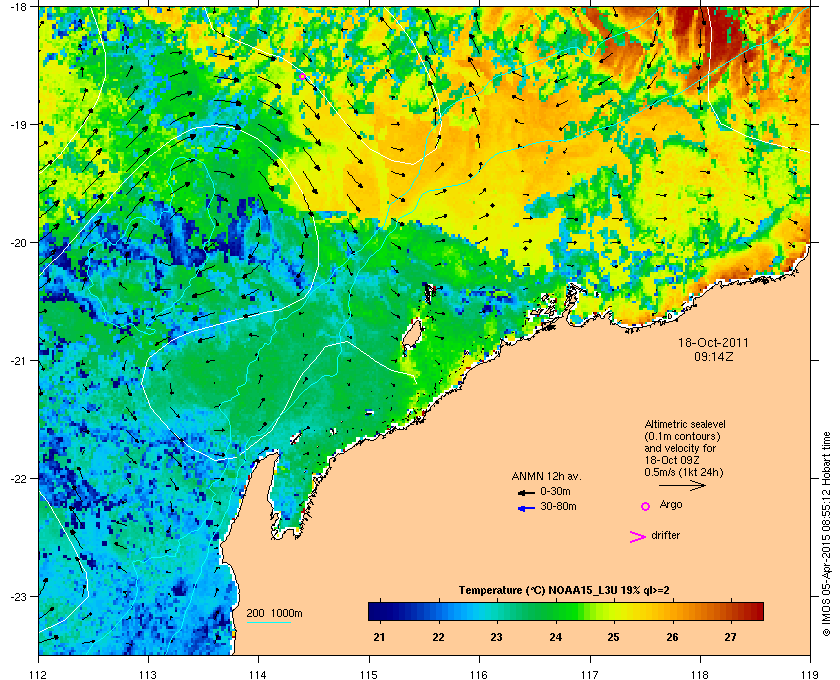Click the longitude axis label 117
840x680 pixels.
[589, 674]
